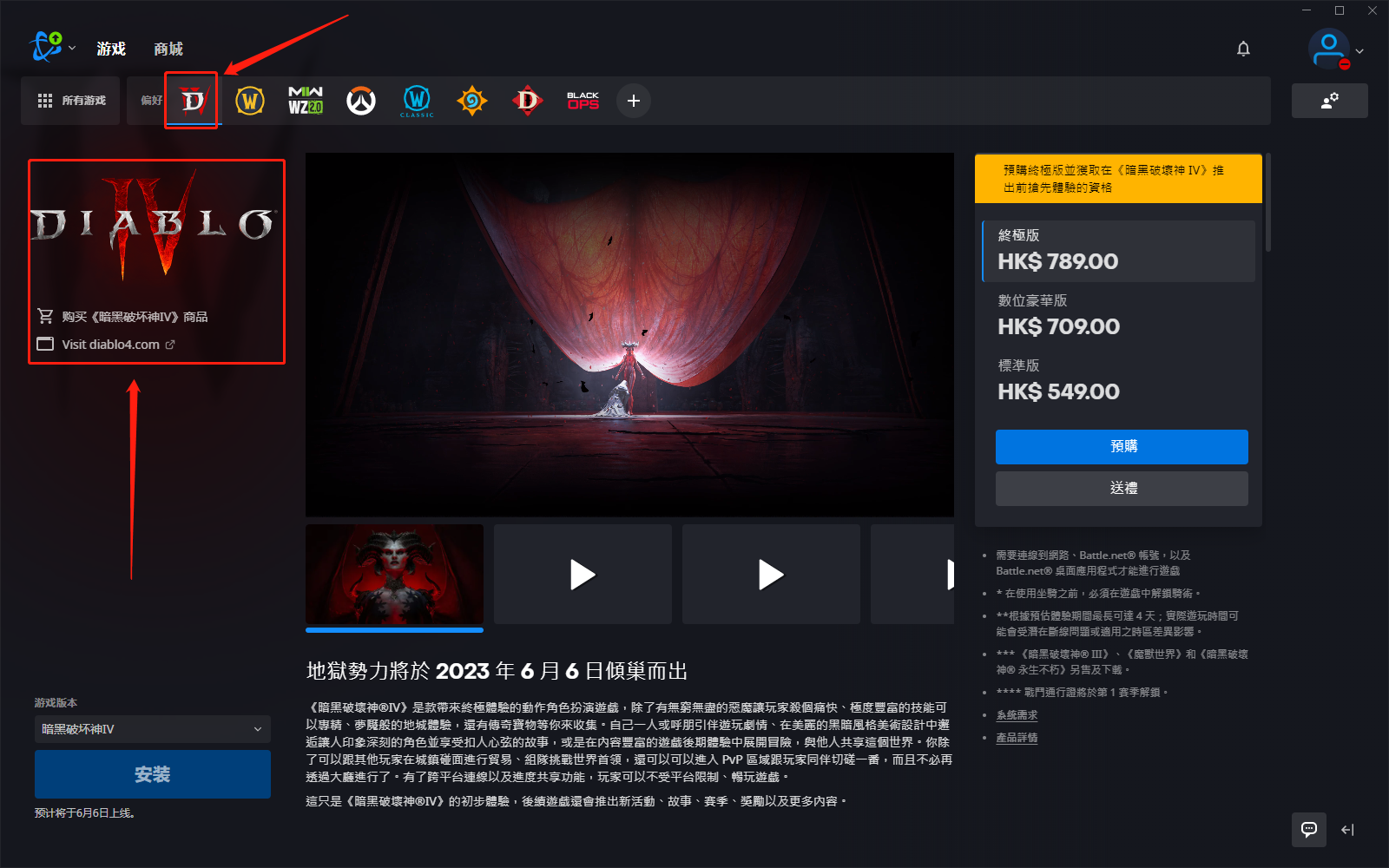Play the first video thumbnail

click(583, 574)
